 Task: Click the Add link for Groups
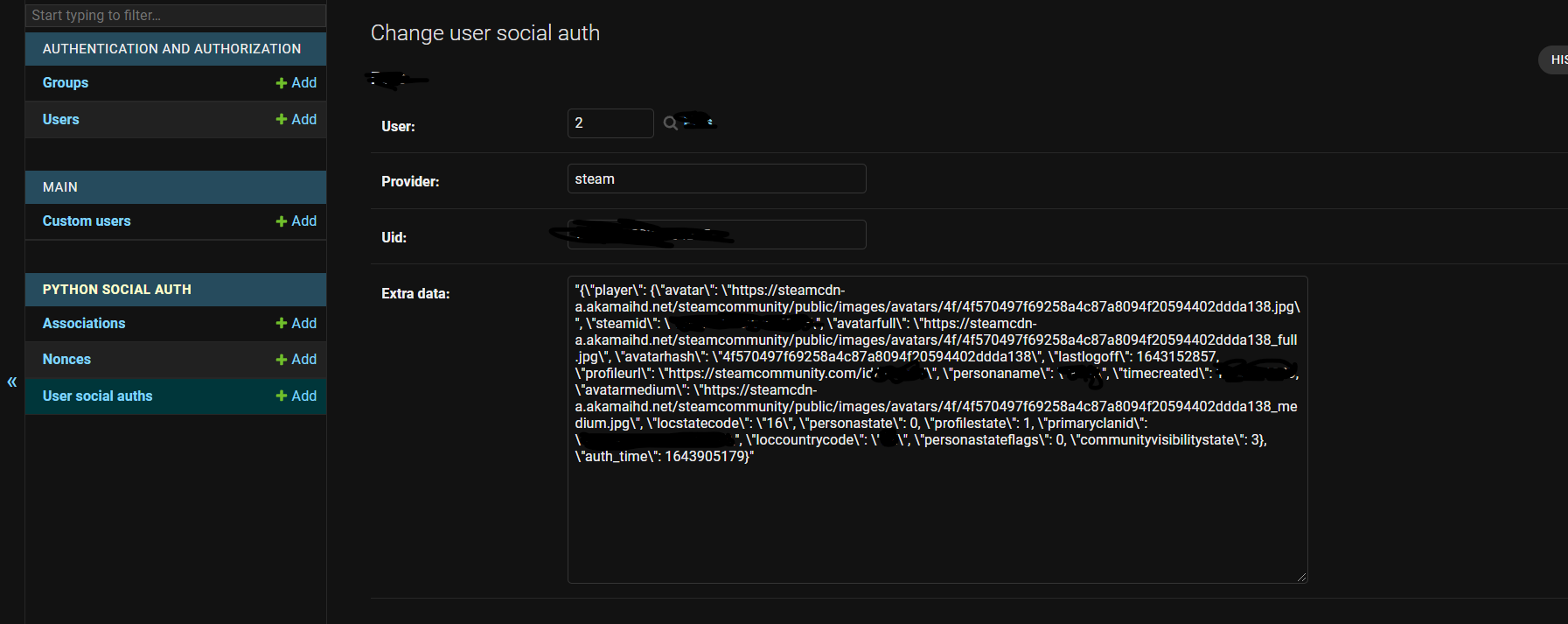[x=296, y=83]
